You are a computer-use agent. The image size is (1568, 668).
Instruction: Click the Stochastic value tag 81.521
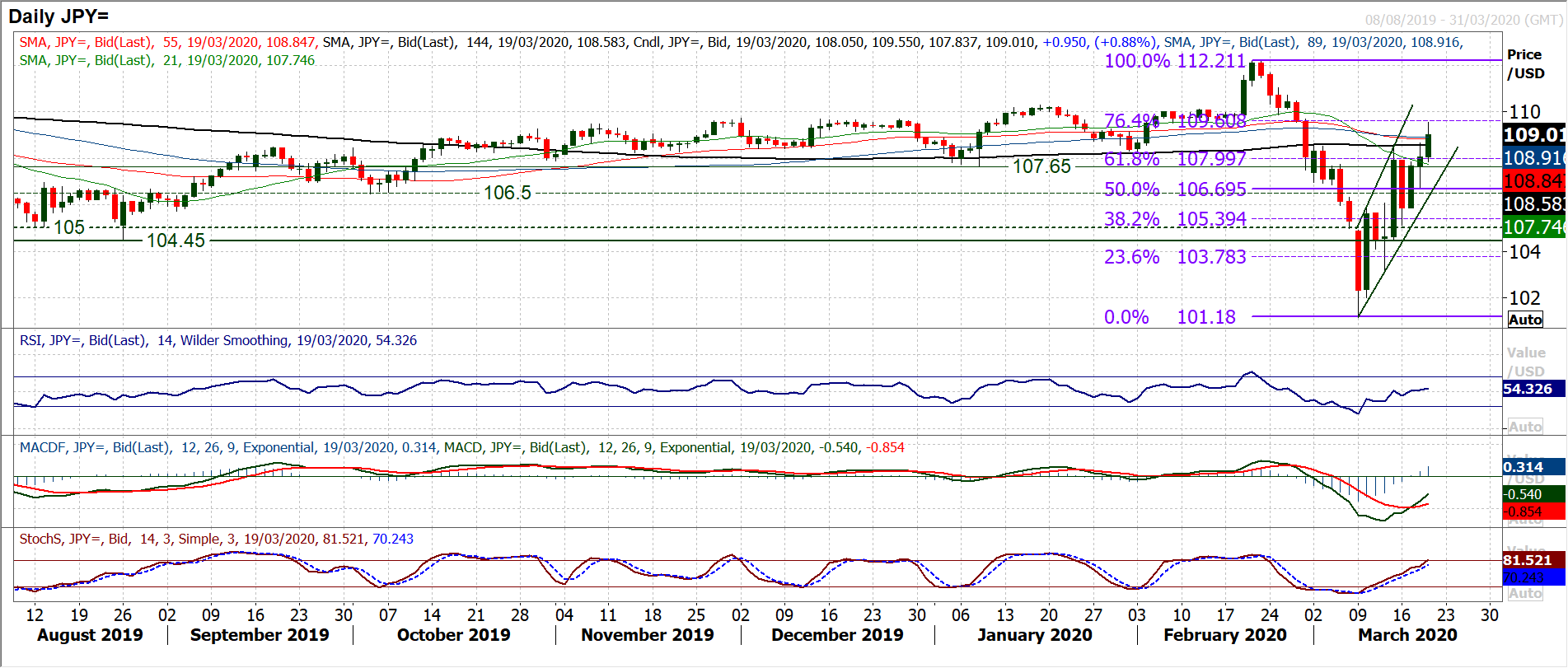point(1533,560)
